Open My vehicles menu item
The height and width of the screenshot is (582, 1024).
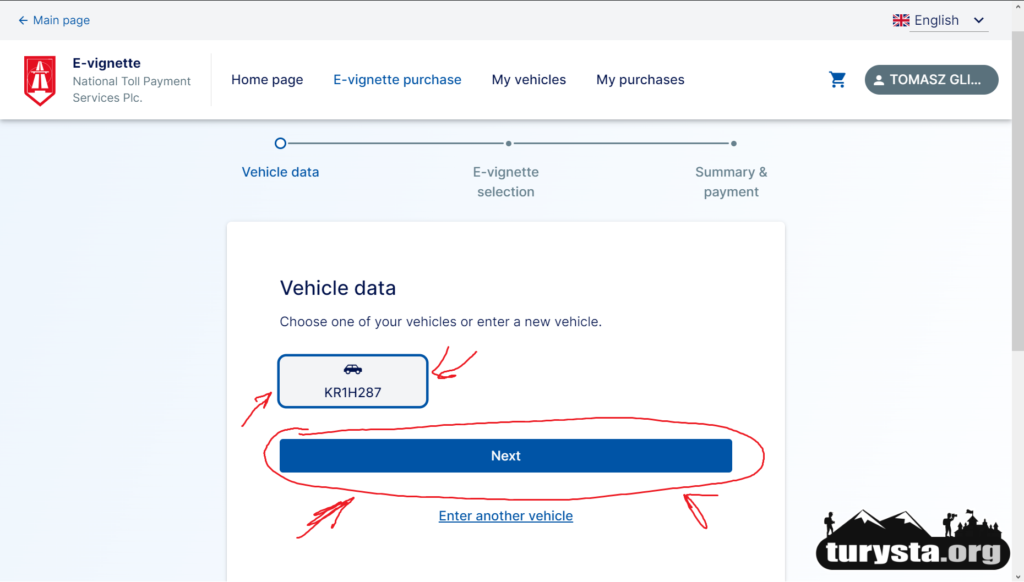(529, 80)
